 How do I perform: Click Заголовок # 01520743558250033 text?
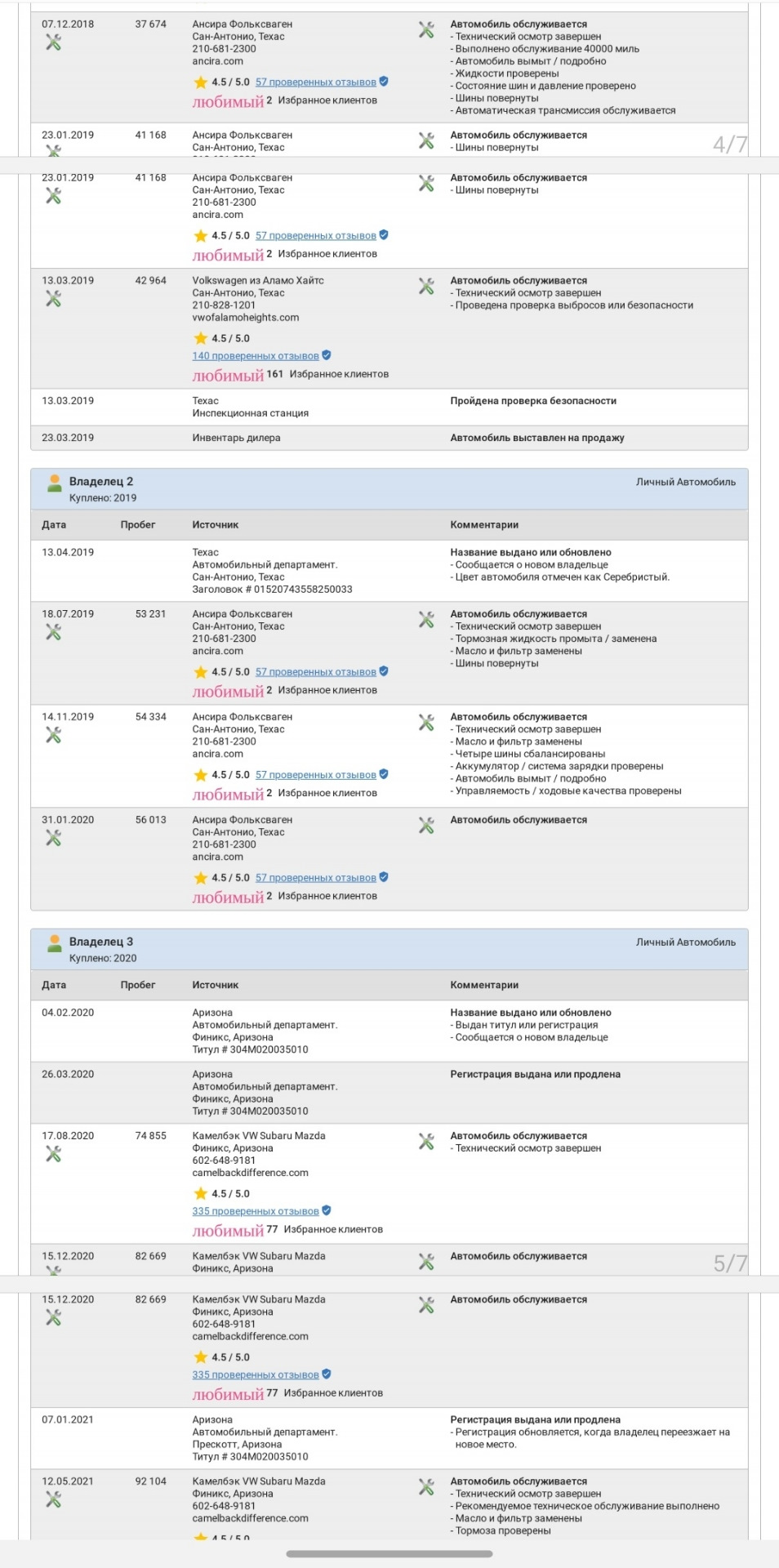273,590
